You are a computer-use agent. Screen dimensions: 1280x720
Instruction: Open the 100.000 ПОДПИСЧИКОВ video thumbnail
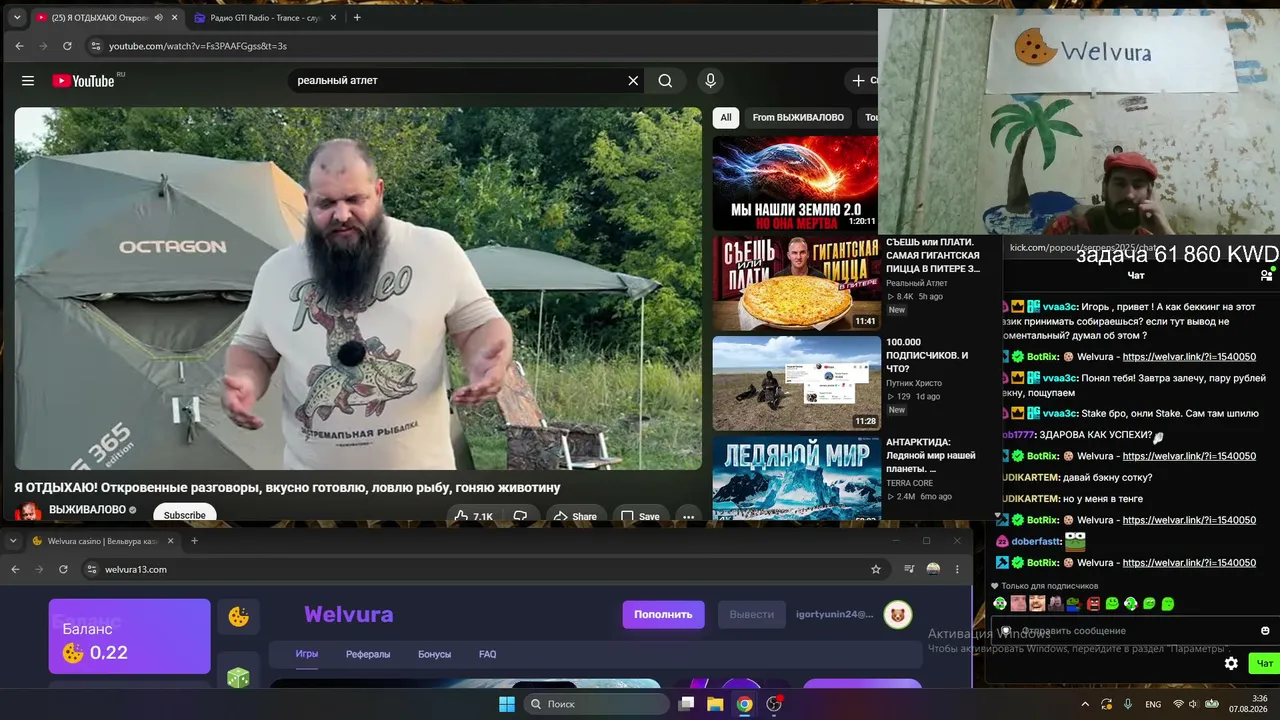point(796,383)
